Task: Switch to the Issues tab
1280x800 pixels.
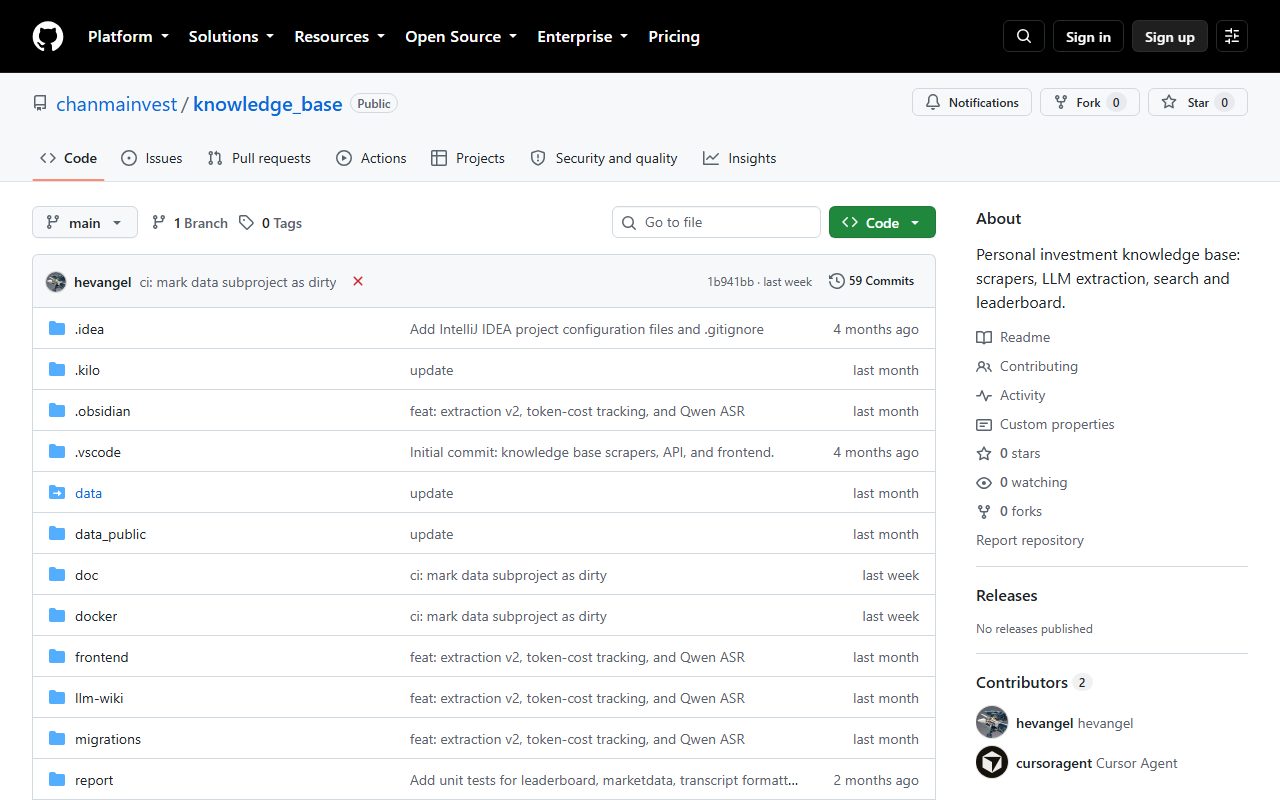Action: 152,158
